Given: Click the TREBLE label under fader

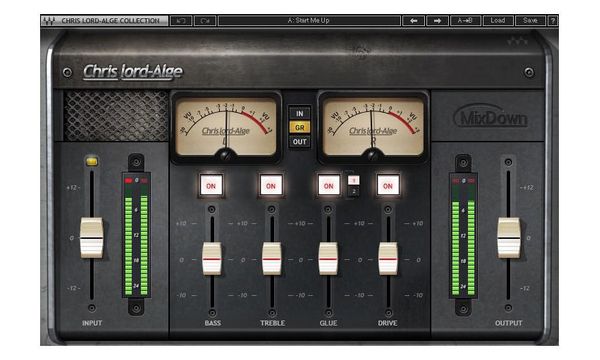Looking at the screenshot, I should pyautogui.click(x=272, y=323).
